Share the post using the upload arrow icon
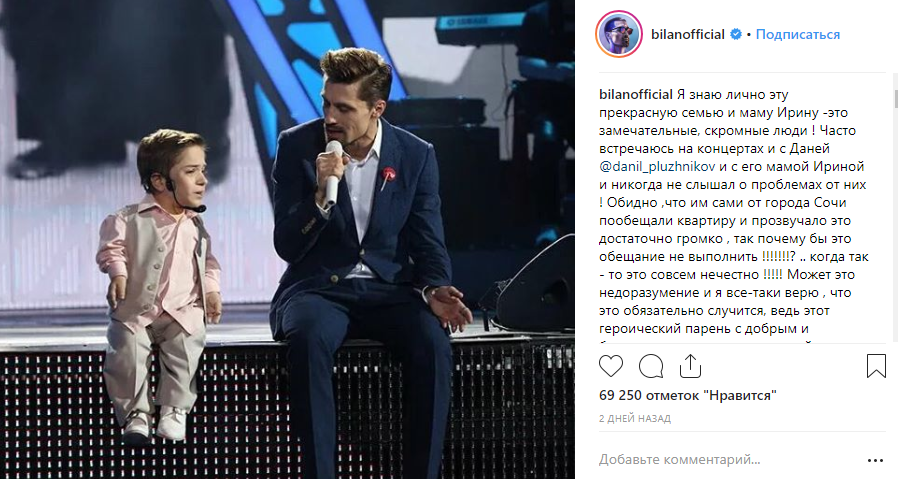 click(690, 366)
